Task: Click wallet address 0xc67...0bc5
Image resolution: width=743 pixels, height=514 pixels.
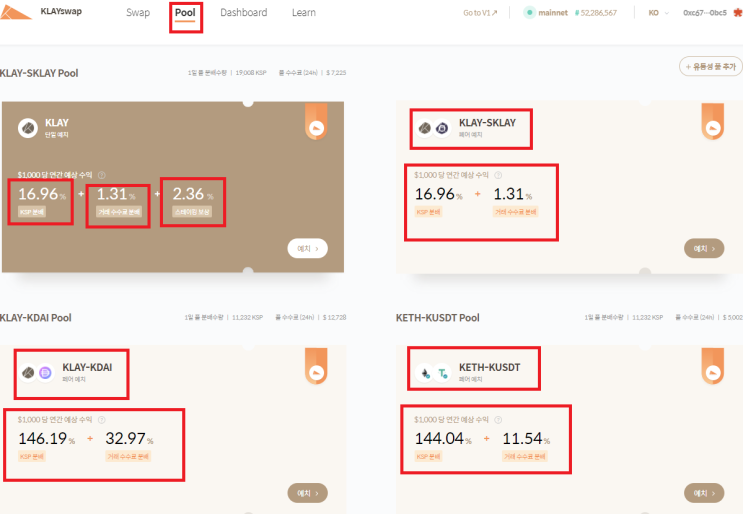Action: pyautogui.click(x=705, y=13)
